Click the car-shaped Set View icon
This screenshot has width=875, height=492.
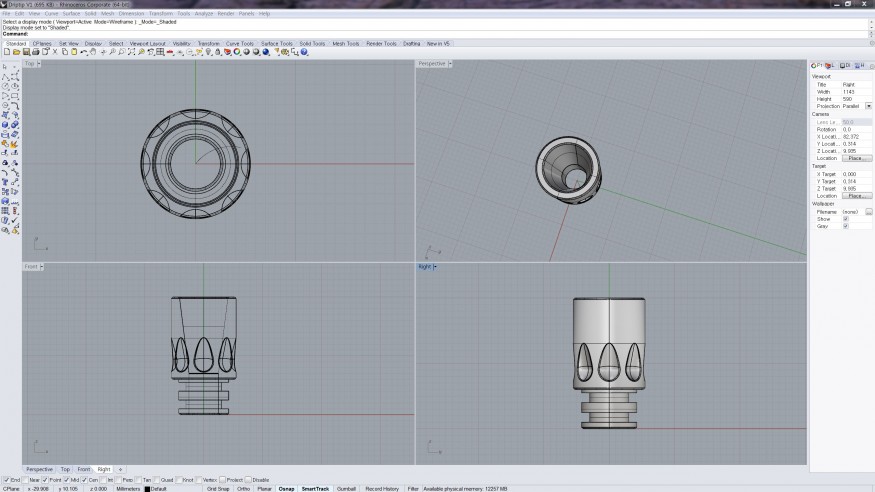[x=170, y=52]
